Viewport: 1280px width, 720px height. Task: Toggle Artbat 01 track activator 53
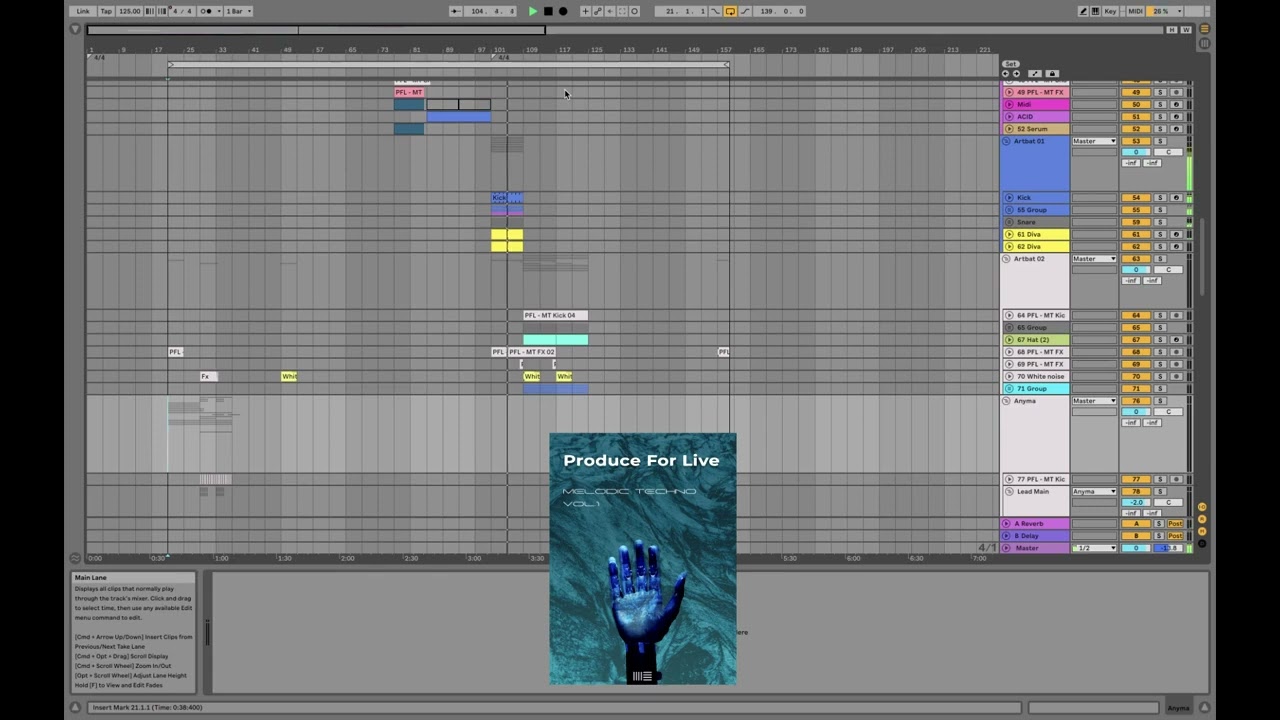click(1136, 141)
